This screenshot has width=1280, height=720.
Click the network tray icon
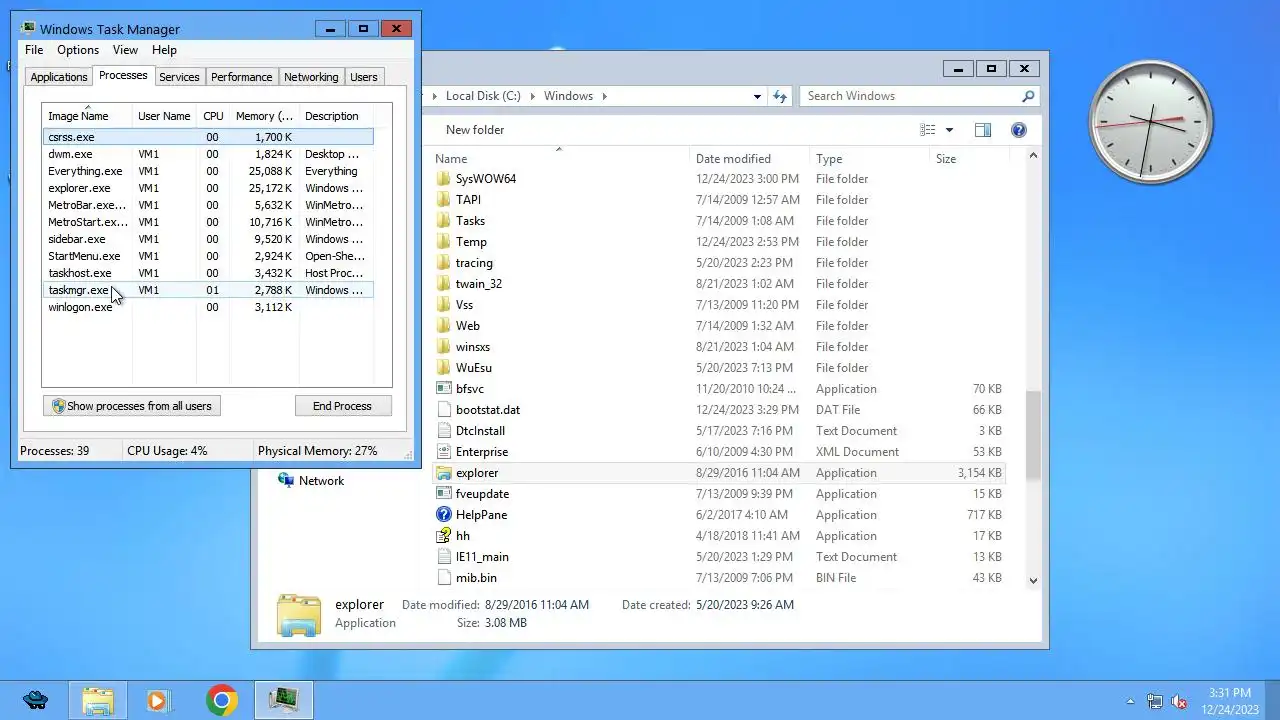coord(1155,701)
